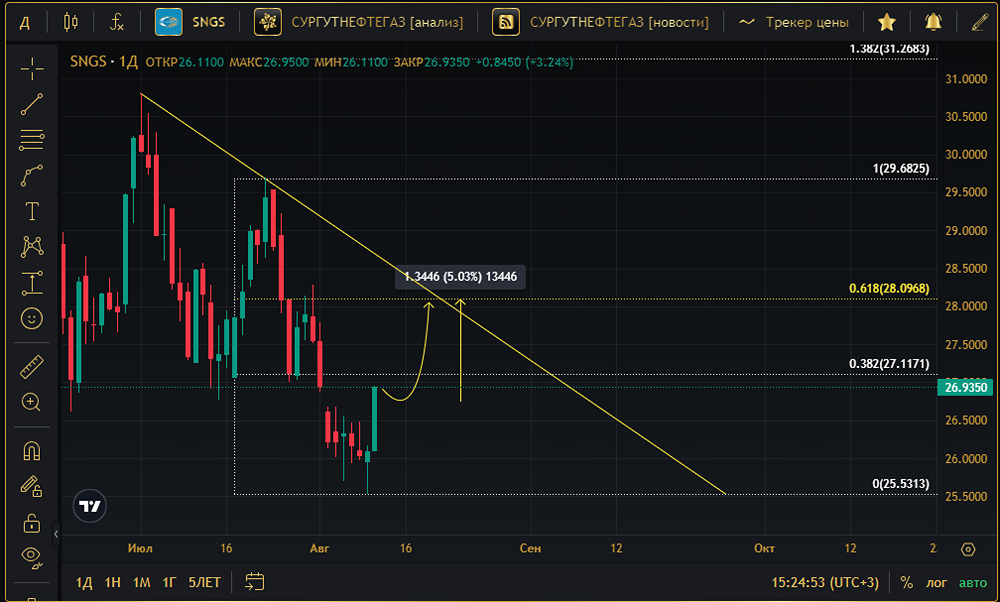Image resolution: width=1000 pixels, height=602 pixels.
Task: Select the 1М date range
Action: [x=141, y=582]
